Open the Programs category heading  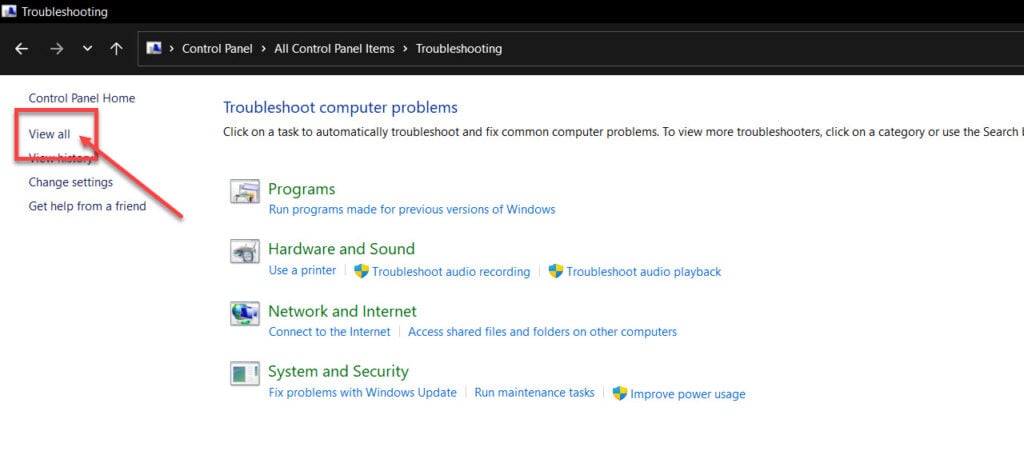[x=302, y=189]
